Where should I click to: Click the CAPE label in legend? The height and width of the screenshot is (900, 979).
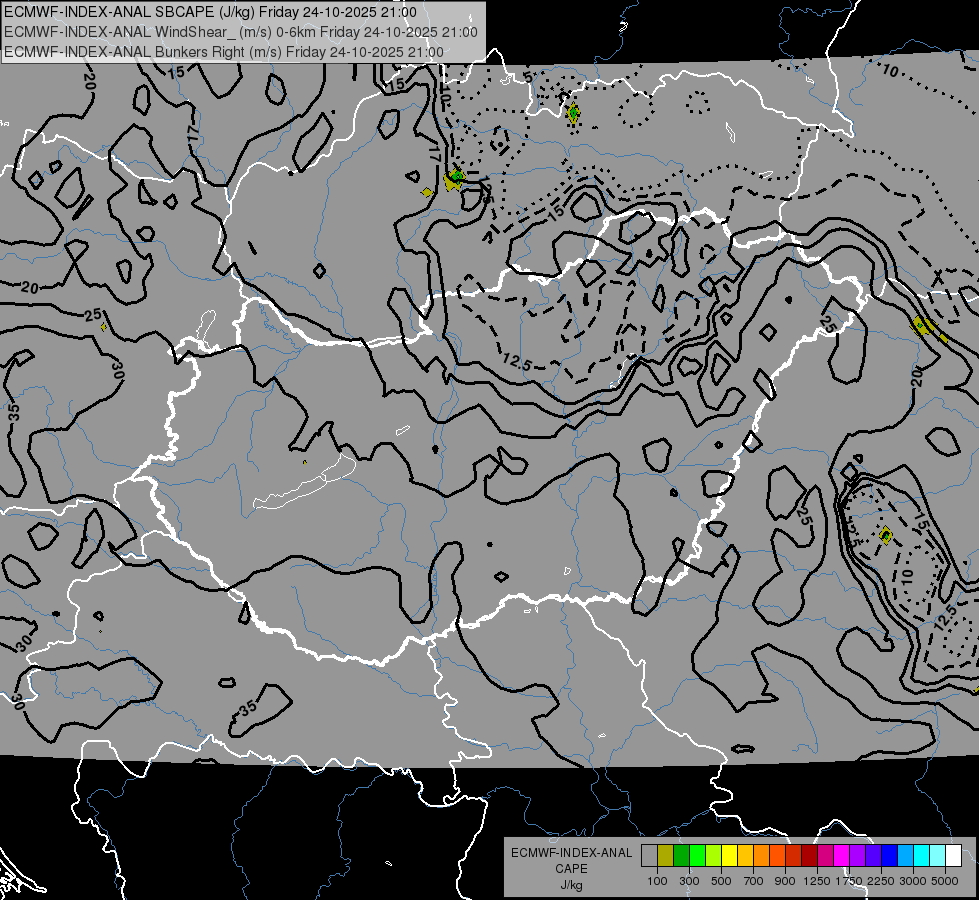(x=572, y=868)
